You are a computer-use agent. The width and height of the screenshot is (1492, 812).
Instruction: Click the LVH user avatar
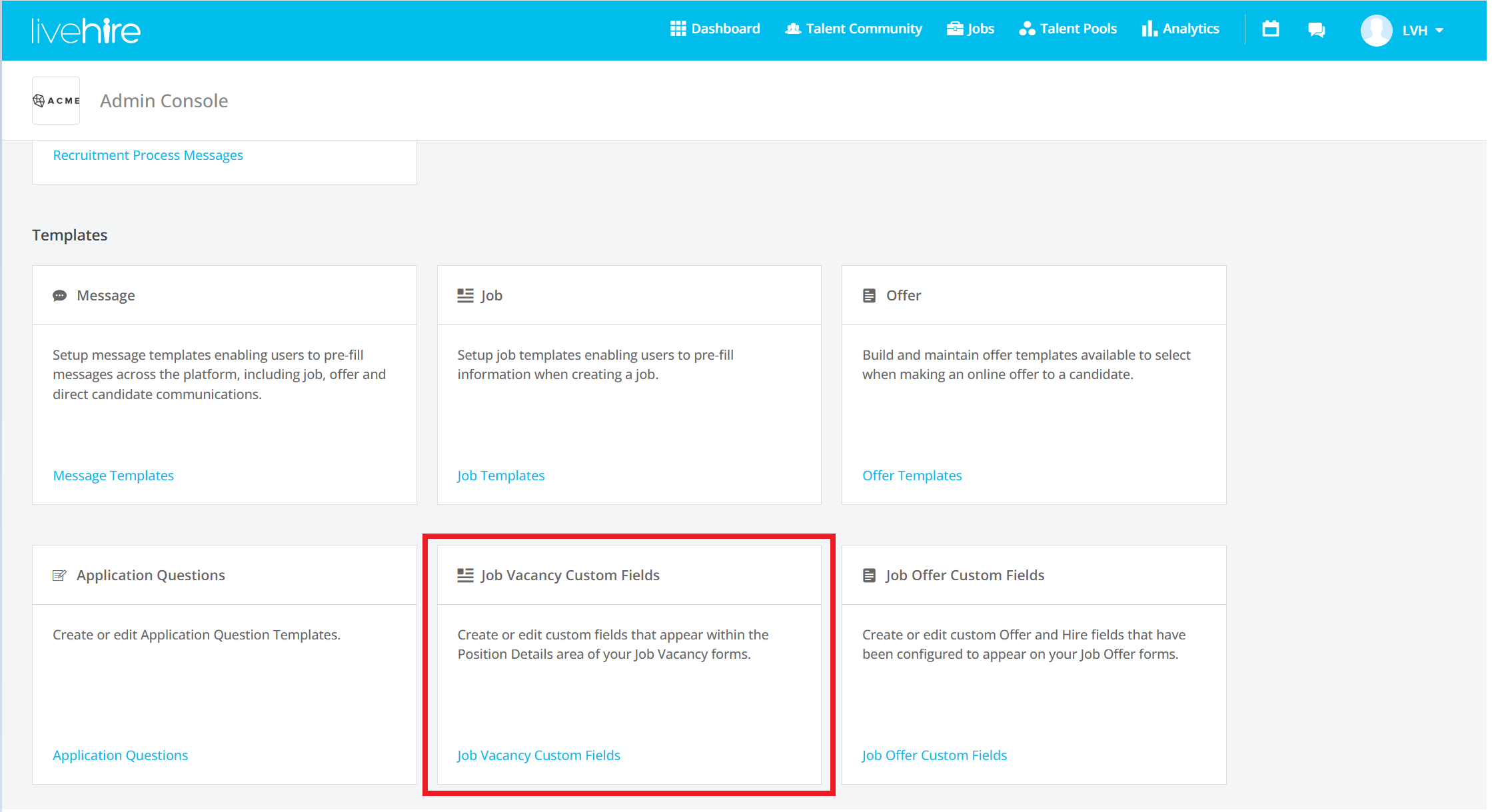(1376, 31)
